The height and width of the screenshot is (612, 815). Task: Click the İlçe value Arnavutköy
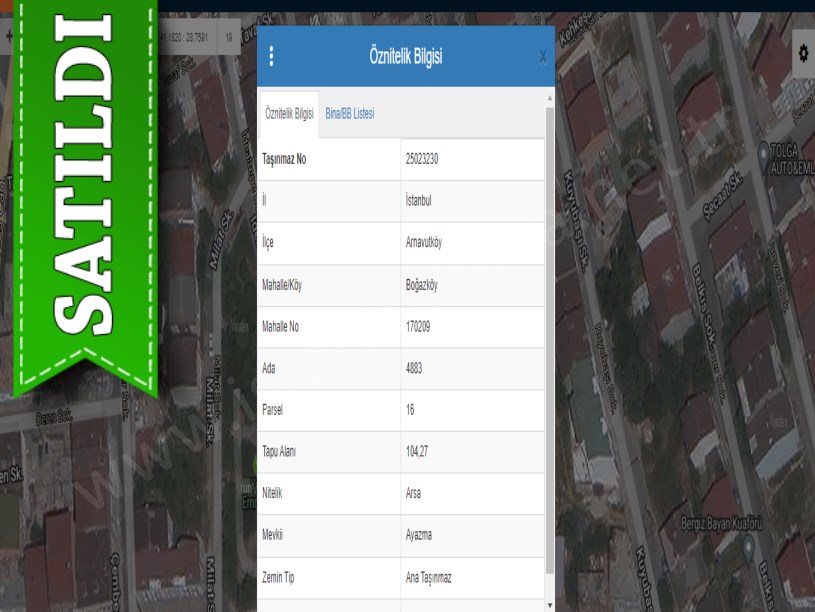(424, 243)
